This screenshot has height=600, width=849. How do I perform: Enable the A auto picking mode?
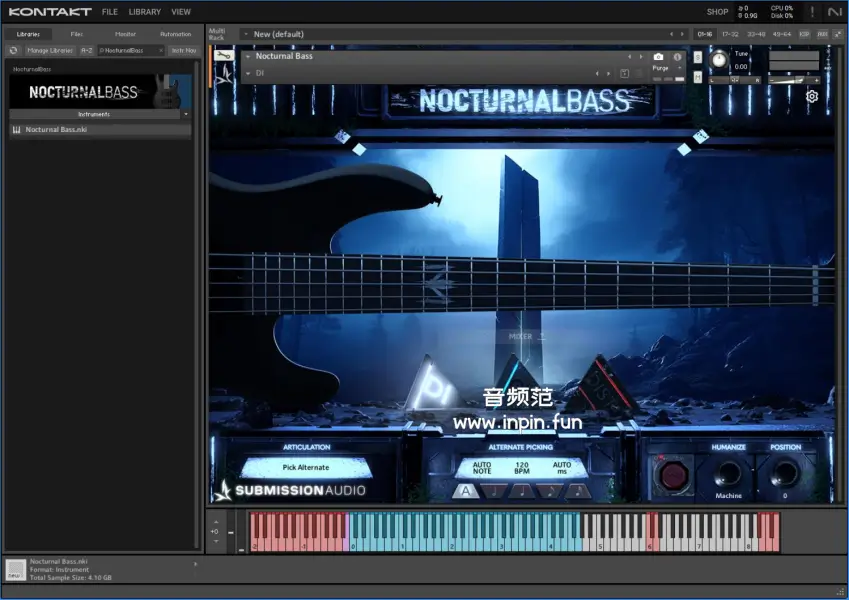coord(465,491)
